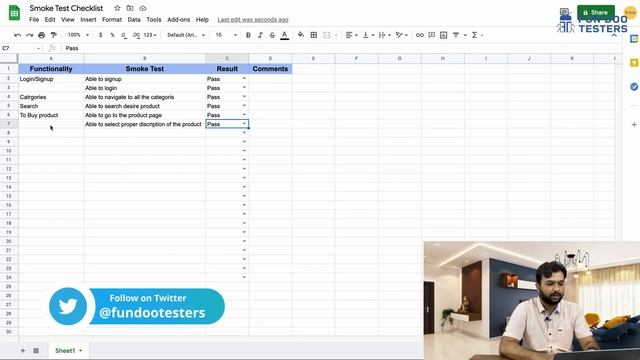Format as percent icon
The height and width of the screenshot is (360, 640).
point(112,36)
